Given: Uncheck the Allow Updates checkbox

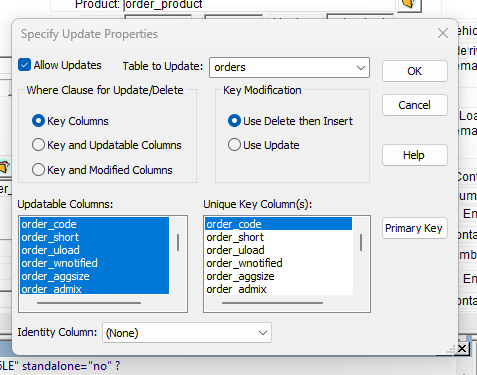Looking at the screenshot, I should click(24, 65).
